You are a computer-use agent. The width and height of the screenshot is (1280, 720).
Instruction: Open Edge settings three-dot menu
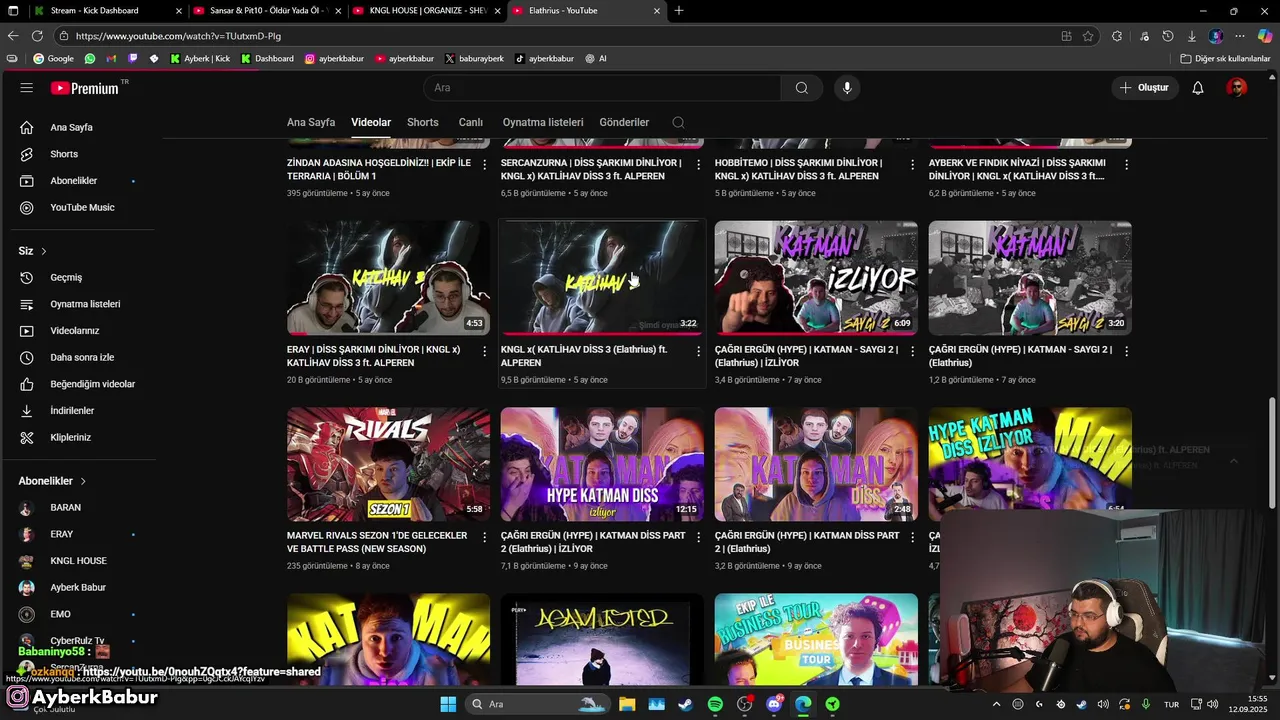pos(1240,36)
